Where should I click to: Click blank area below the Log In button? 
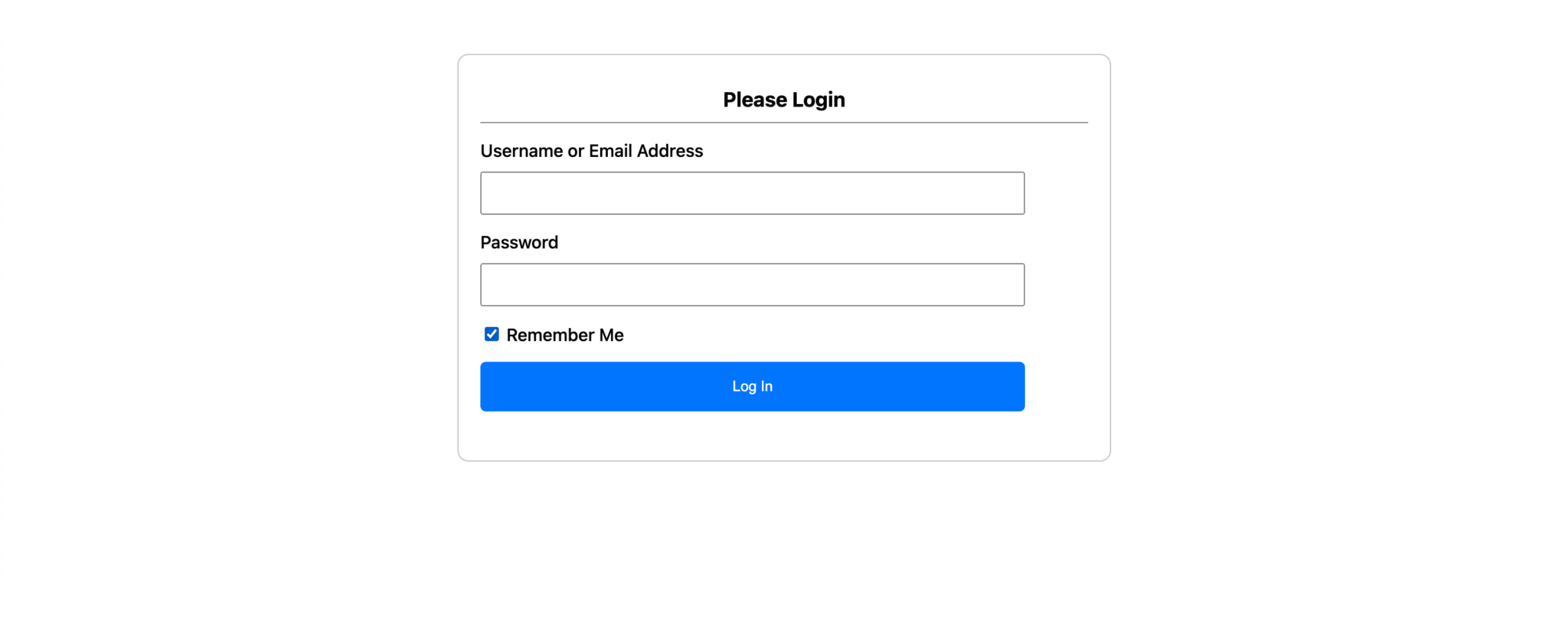click(752, 437)
